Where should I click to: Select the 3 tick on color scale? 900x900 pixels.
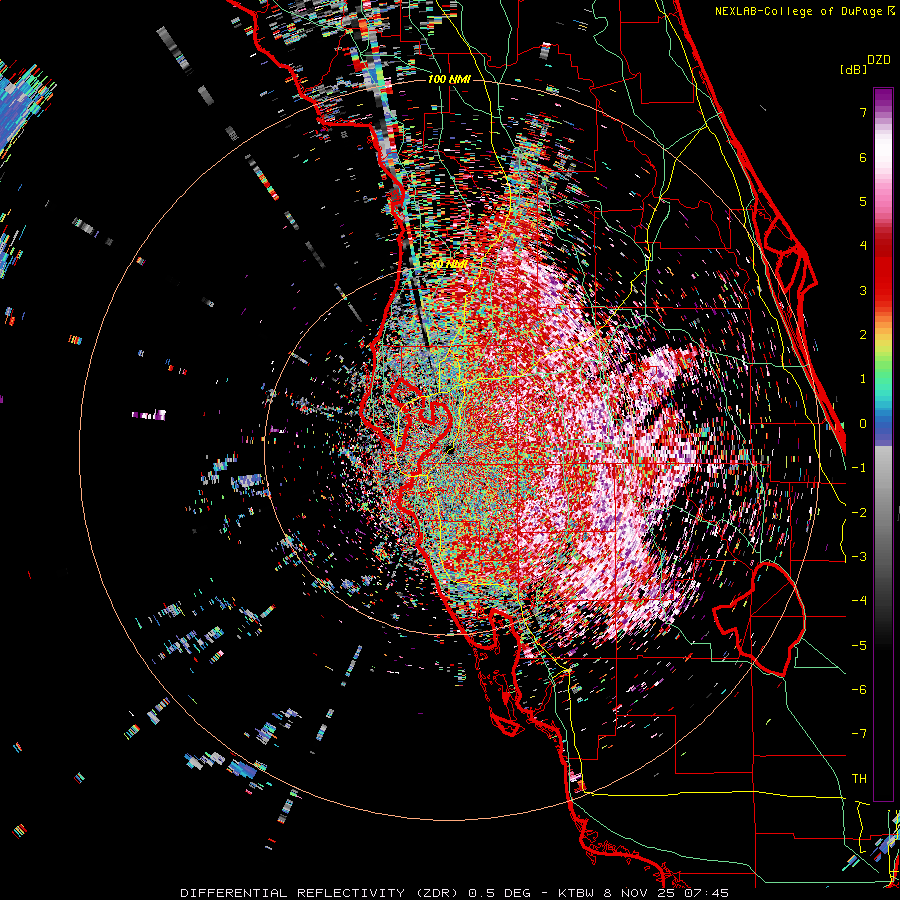pyautogui.click(x=863, y=290)
